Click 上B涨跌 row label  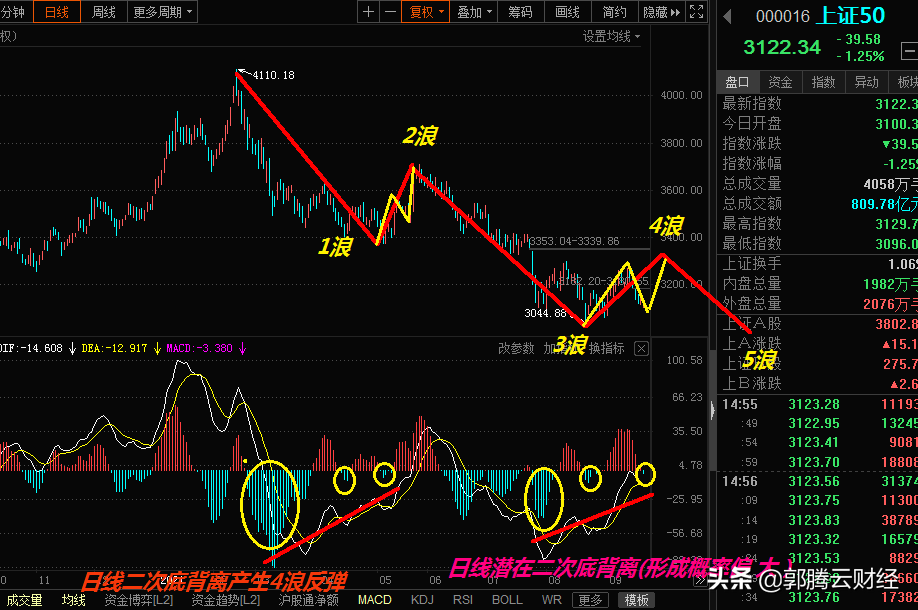point(752,384)
